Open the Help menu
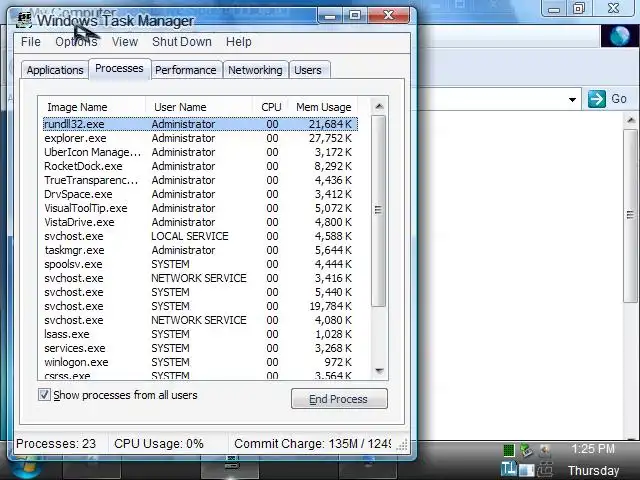 pyautogui.click(x=239, y=42)
